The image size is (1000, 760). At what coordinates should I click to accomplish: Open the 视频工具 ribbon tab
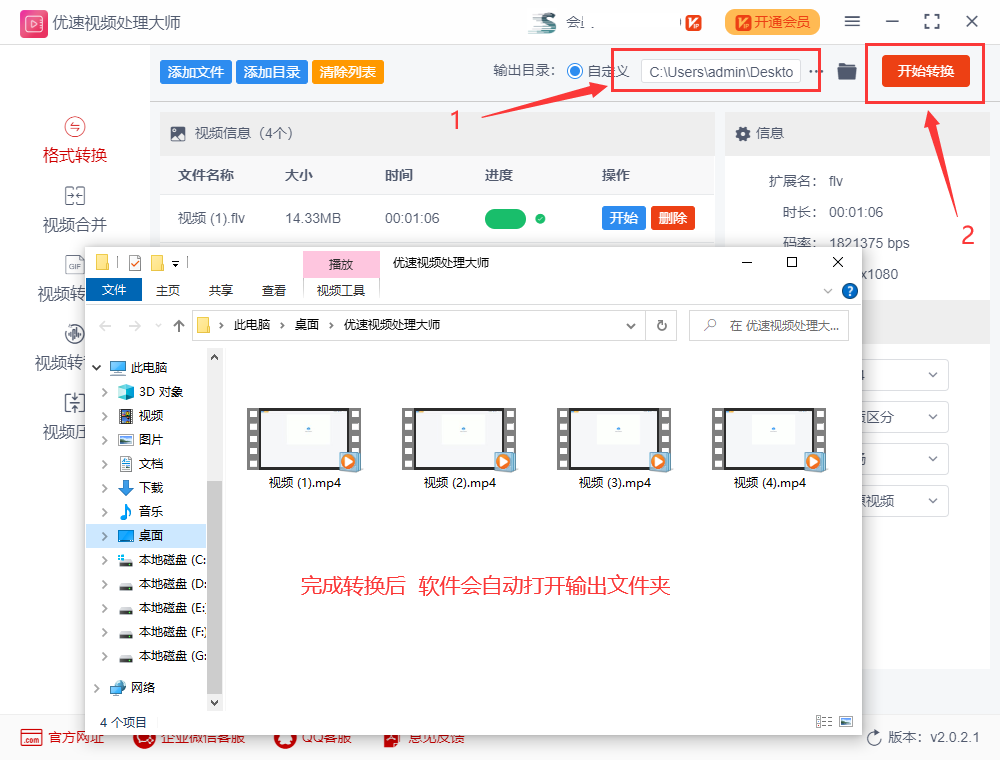341,291
